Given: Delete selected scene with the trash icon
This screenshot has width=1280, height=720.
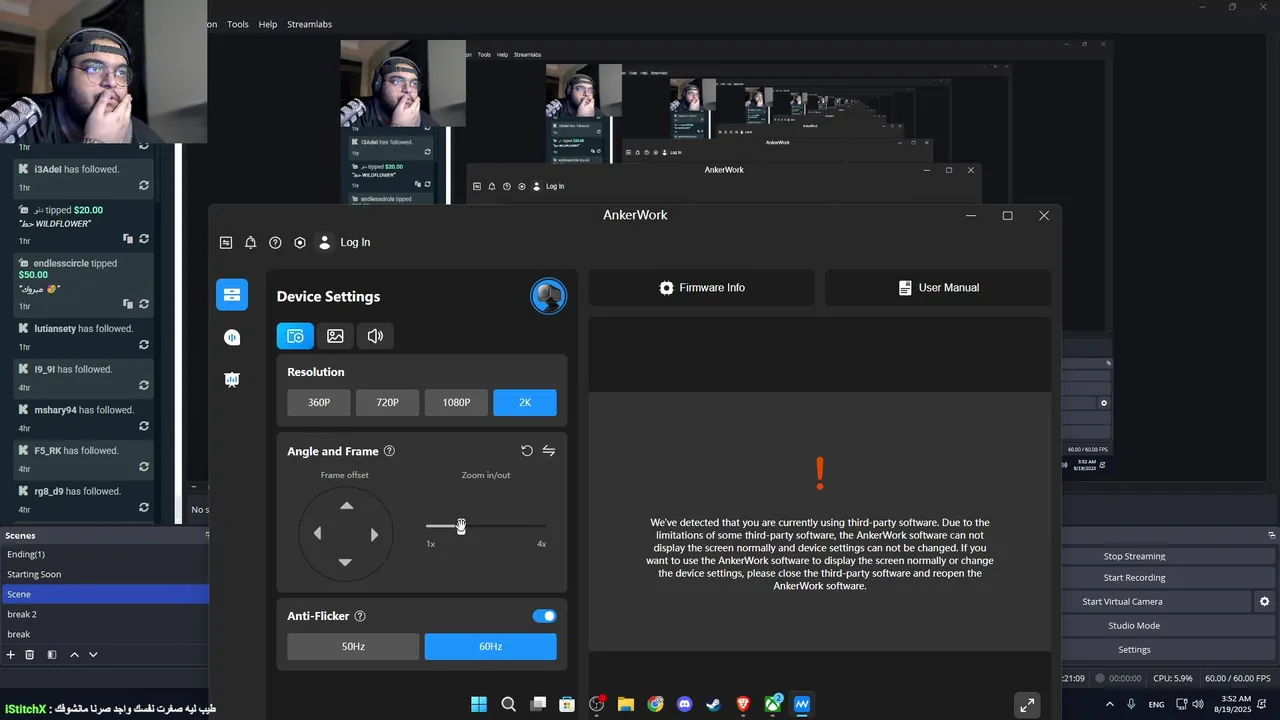Looking at the screenshot, I should coord(30,654).
